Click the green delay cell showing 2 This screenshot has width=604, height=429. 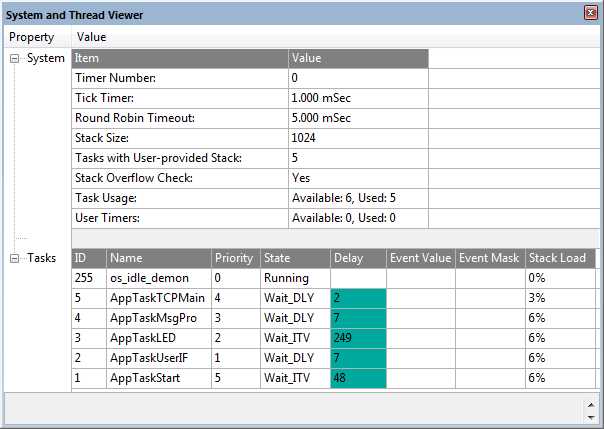358,298
